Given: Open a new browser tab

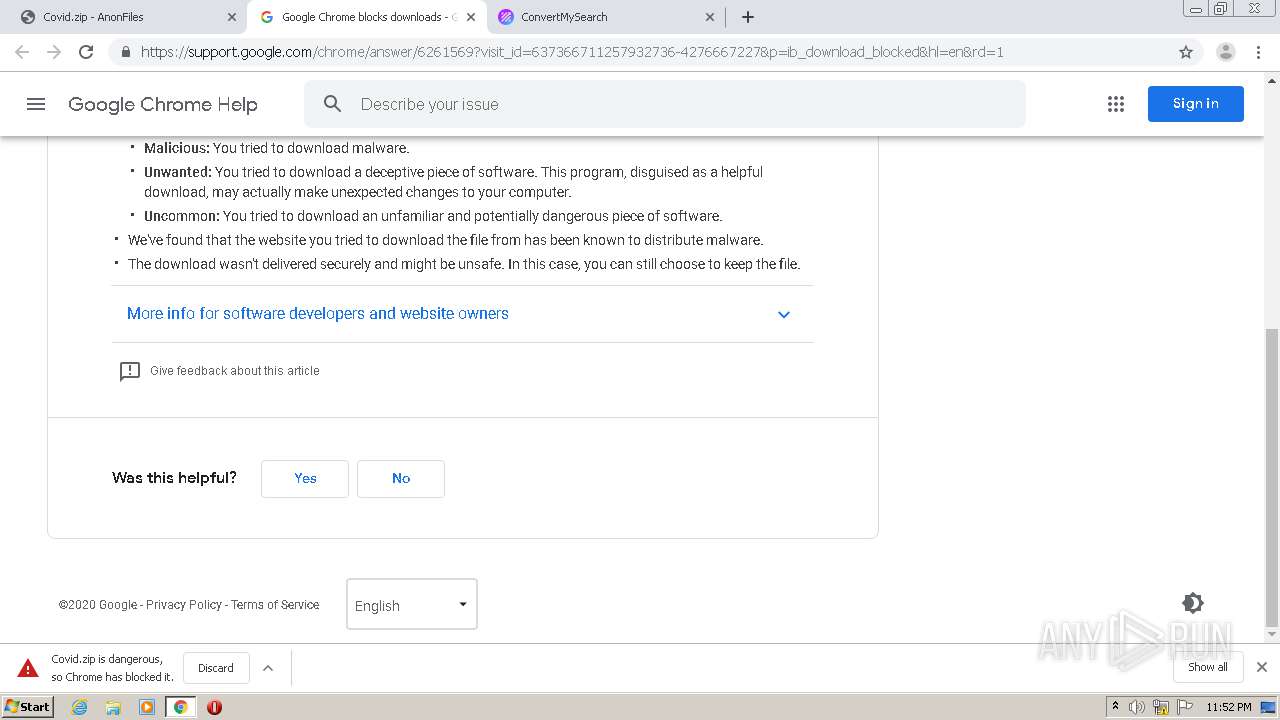Looking at the screenshot, I should click(748, 17).
